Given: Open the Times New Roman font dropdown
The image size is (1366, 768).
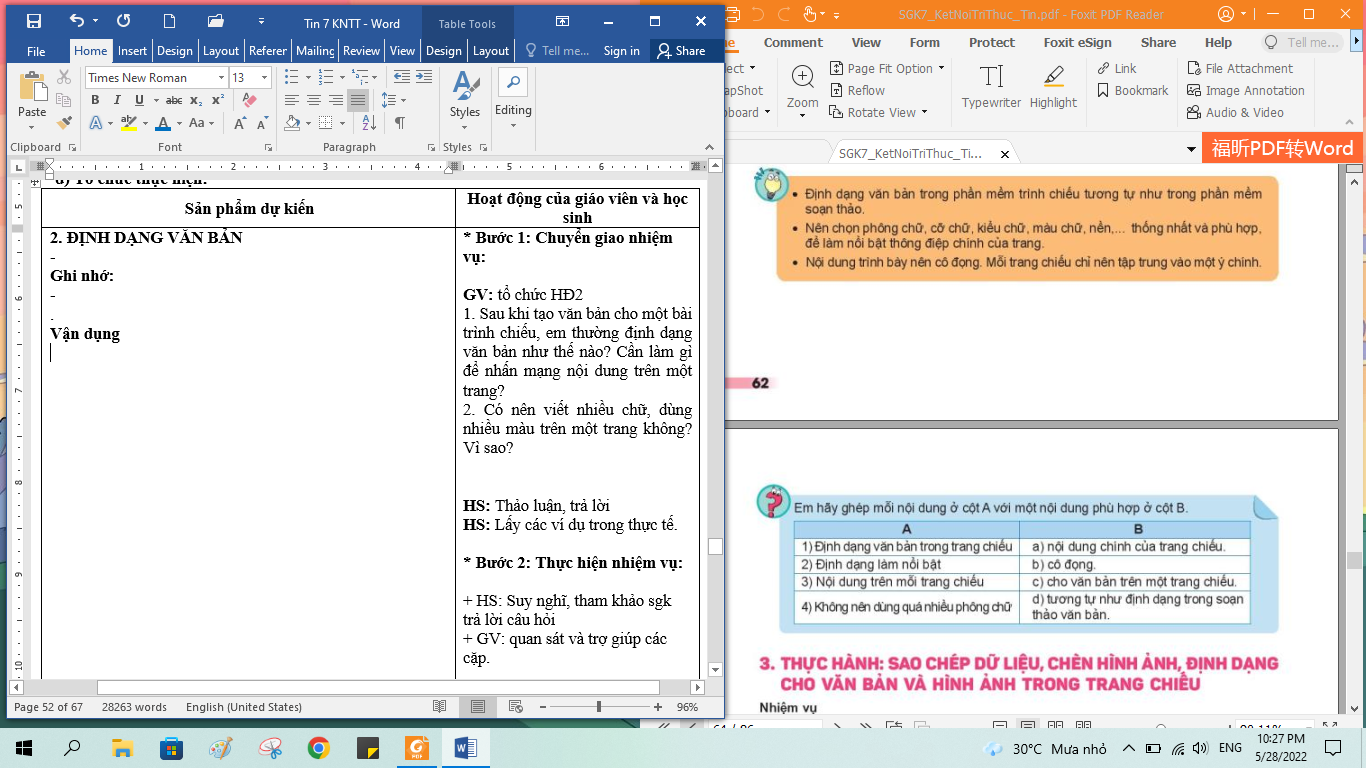Looking at the screenshot, I should click(221, 78).
